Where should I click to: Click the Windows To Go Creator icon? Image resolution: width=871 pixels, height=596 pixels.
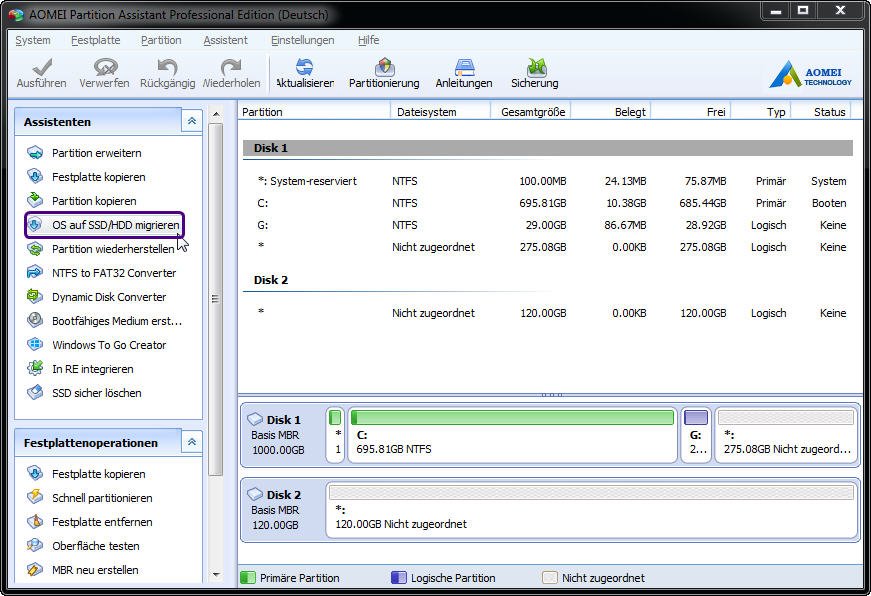[35, 344]
